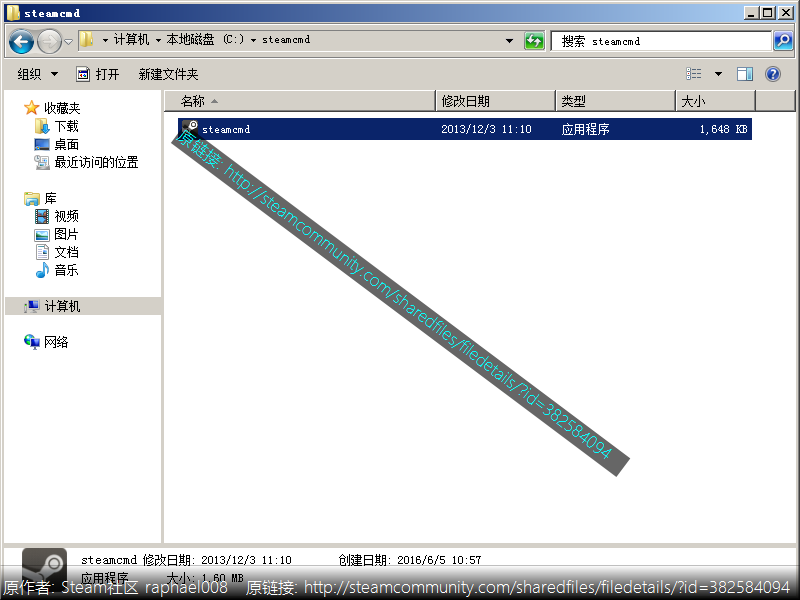Click the 应用程序 type cell

[585, 129]
